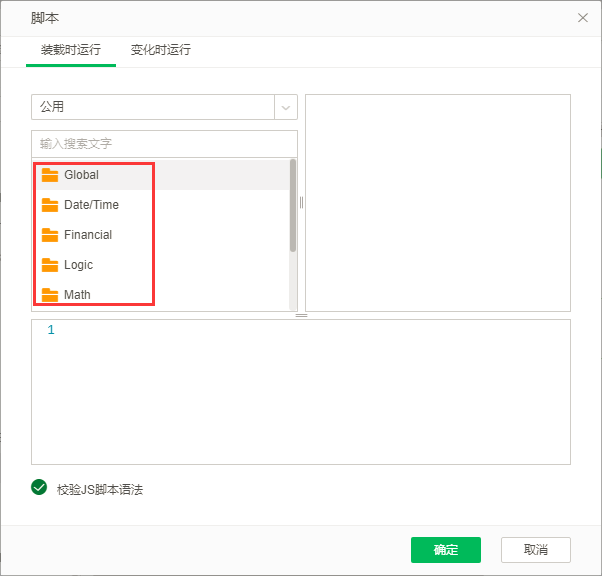The image size is (602, 576).
Task: Select the Logic tree entry label
Action: [x=78, y=265]
